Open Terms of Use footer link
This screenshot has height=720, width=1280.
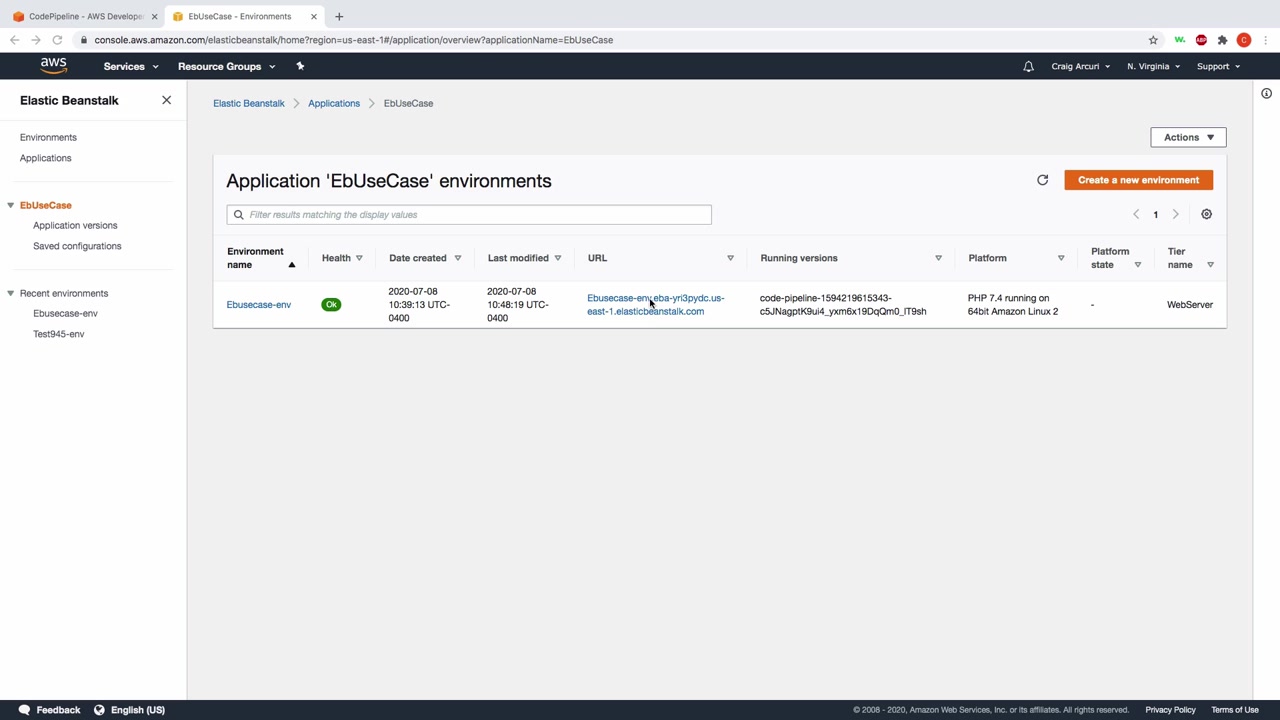pyautogui.click(x=1235, y=710)
